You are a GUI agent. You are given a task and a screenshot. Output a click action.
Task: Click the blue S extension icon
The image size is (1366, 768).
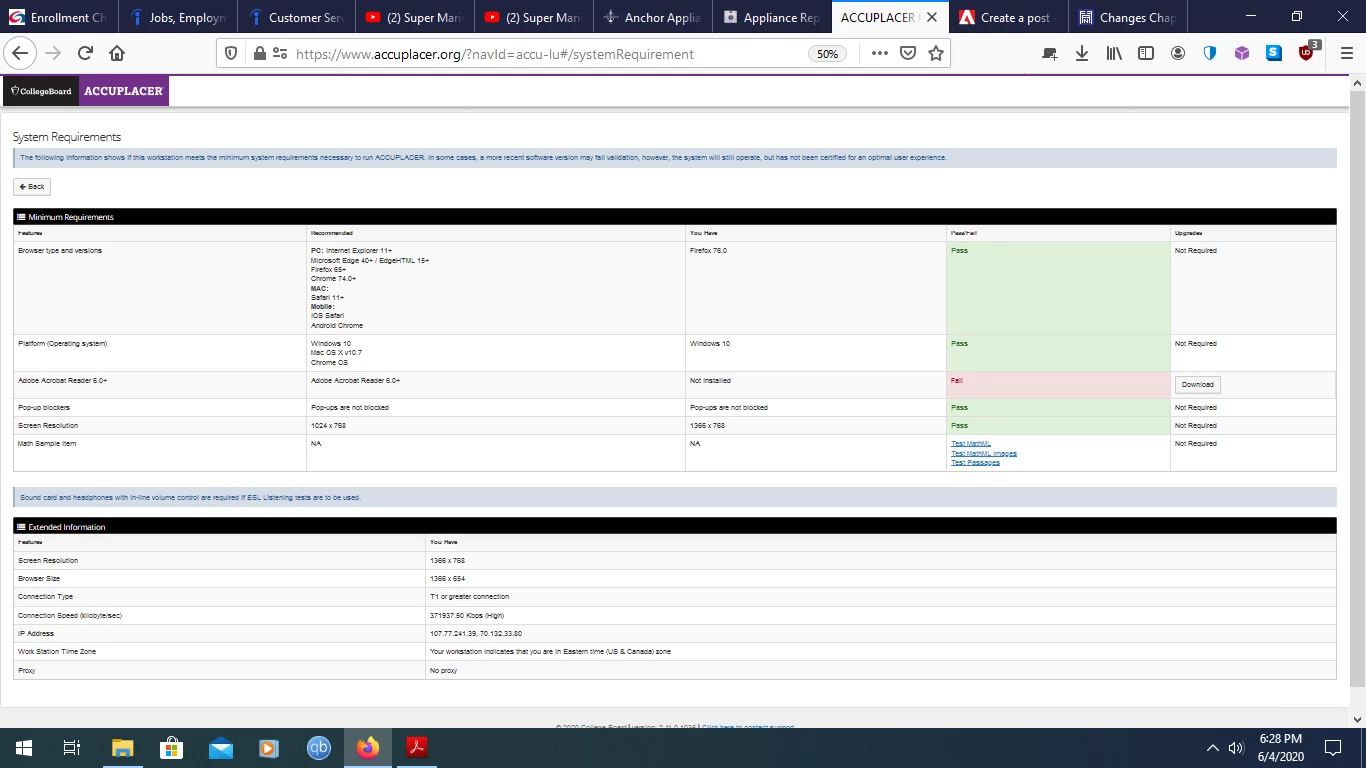(x=1274, y=54)
